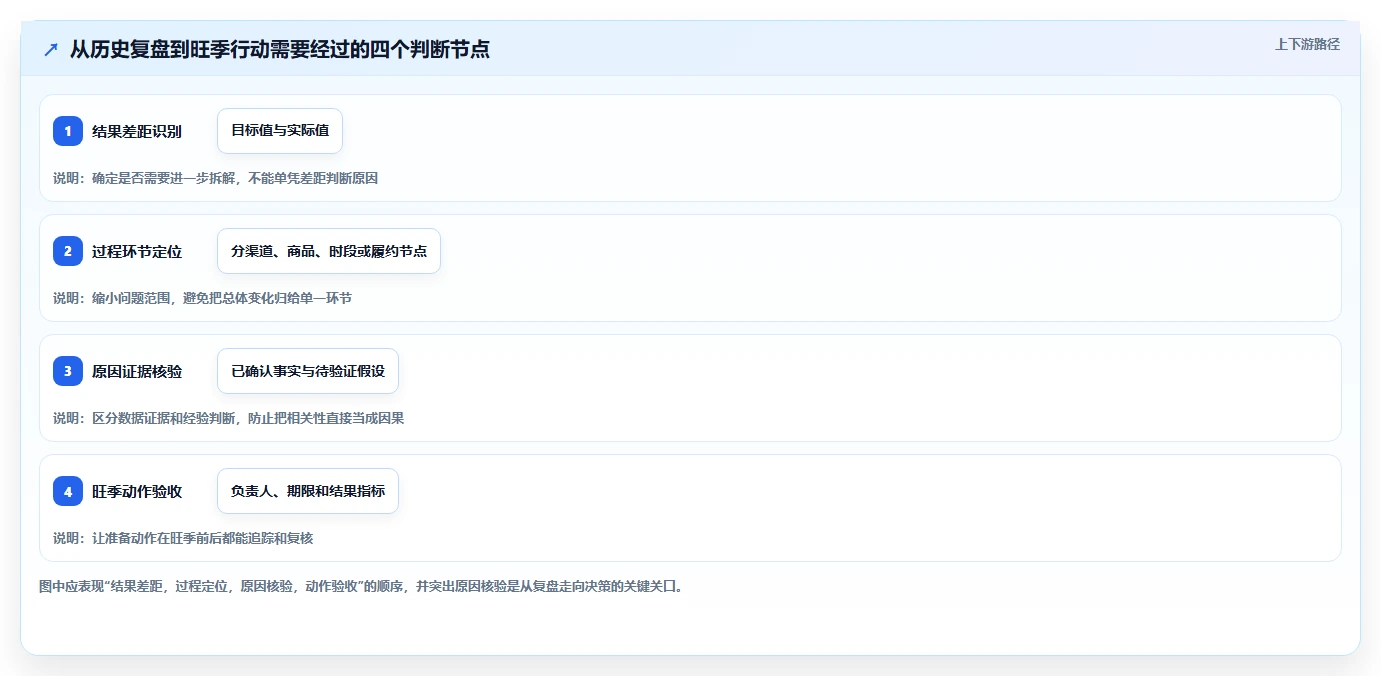Select the 已确认事实与待验证假设 chip
1381x676 pixels.
308,371
